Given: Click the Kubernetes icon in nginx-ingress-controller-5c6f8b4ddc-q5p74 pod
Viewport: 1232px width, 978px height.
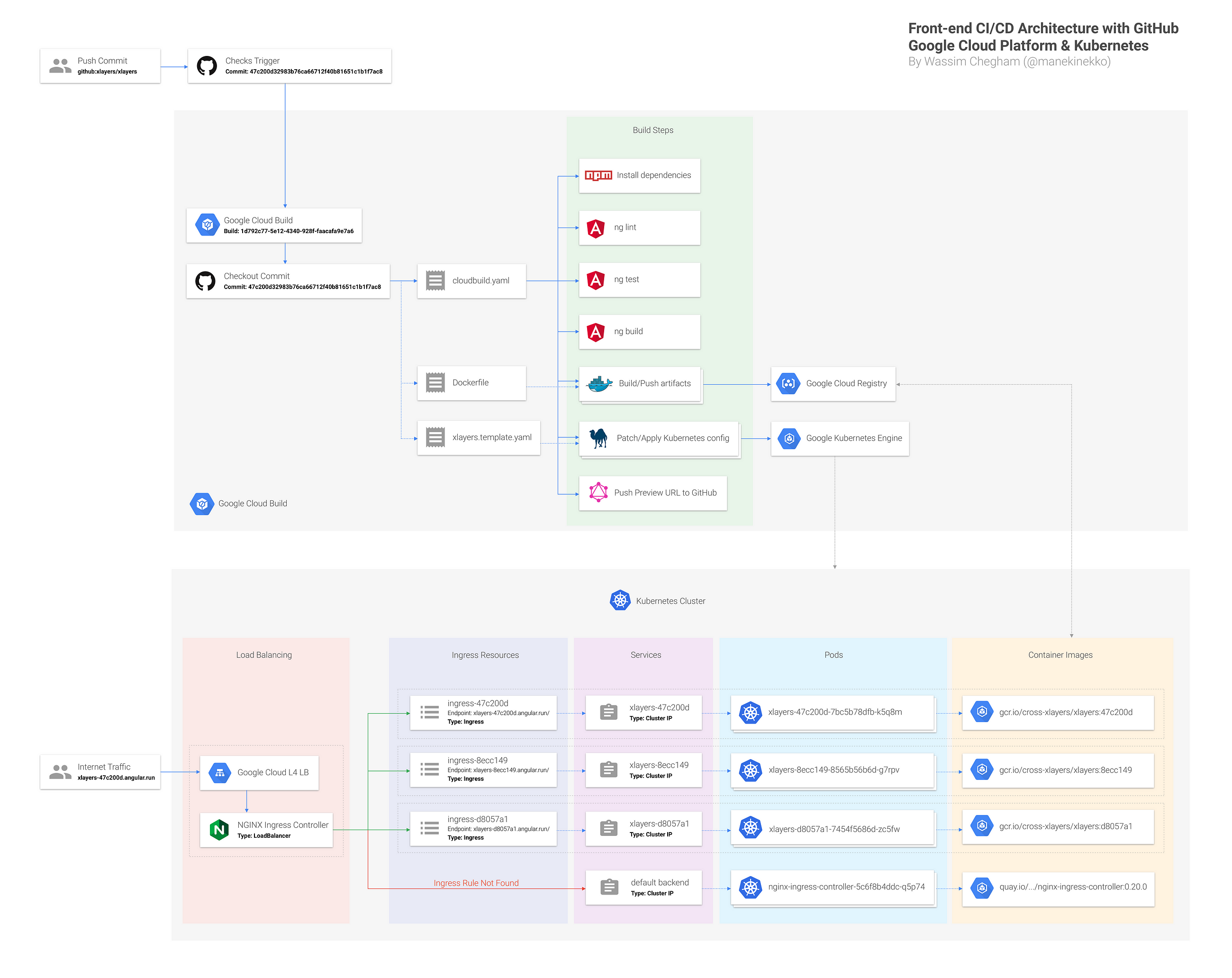Looking at the screenshot, I should click(x=750, y=887).
